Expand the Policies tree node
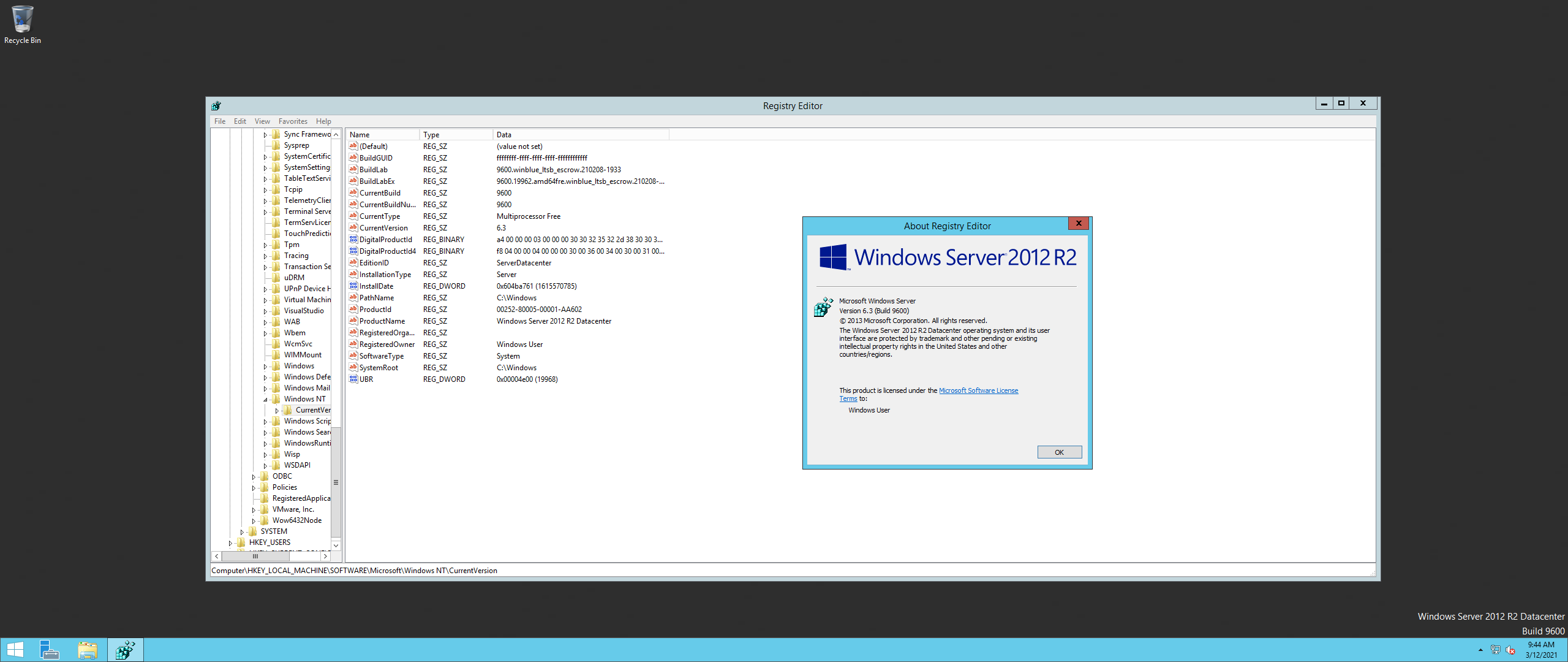Viewport: 1568px width, 662px height. pos(254,488)
